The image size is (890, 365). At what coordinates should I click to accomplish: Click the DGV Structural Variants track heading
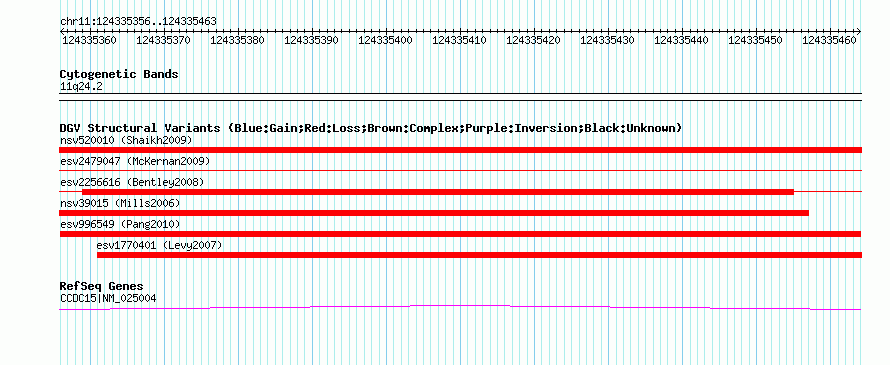point(371,128)
